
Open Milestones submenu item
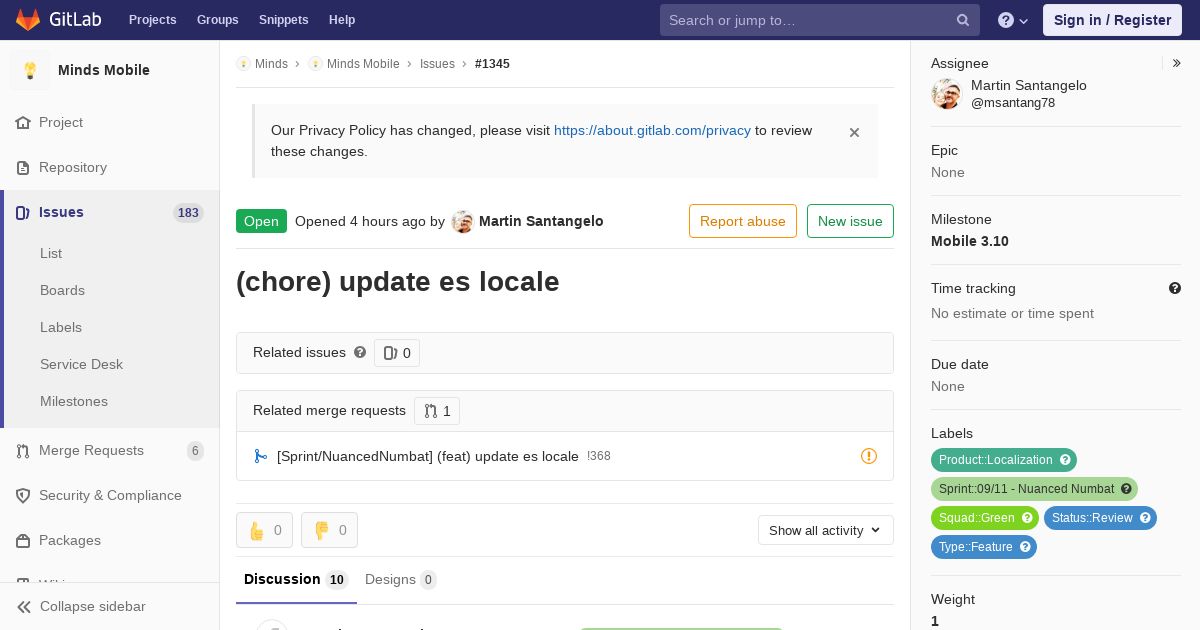[x=74, y=401]
